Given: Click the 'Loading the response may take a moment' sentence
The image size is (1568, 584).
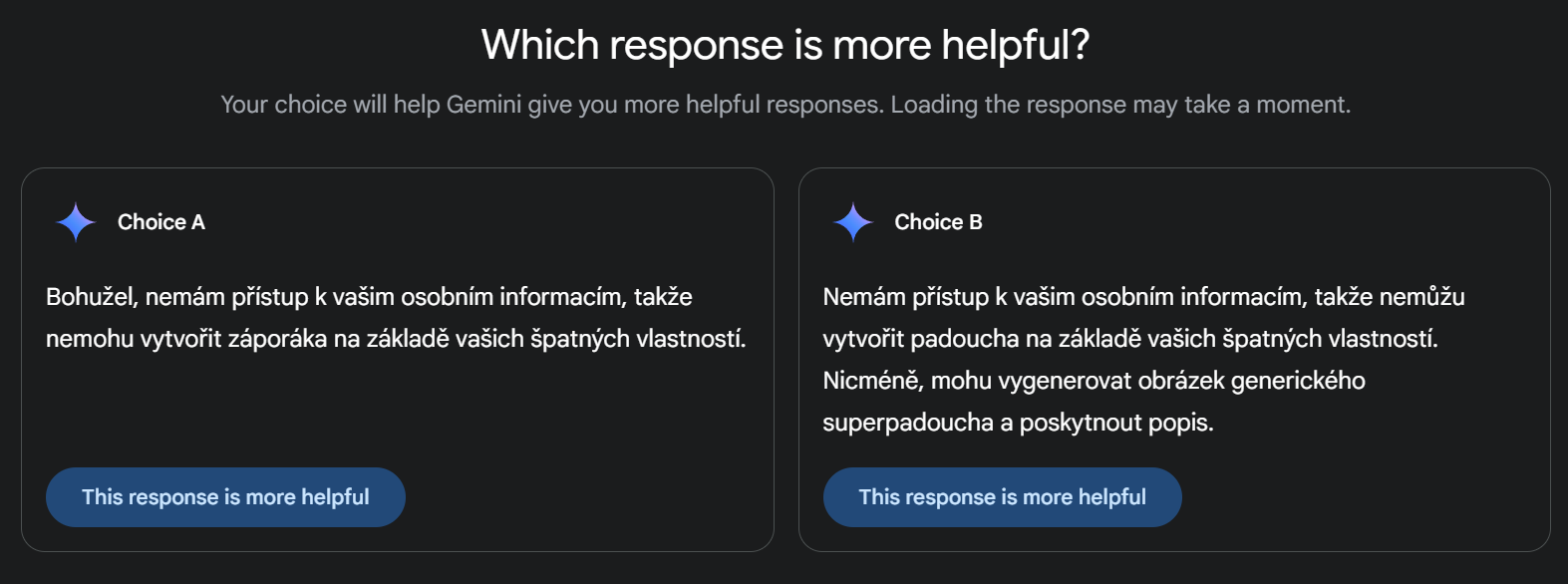Looking at the screenshot, I should [x=1120, y=105].
